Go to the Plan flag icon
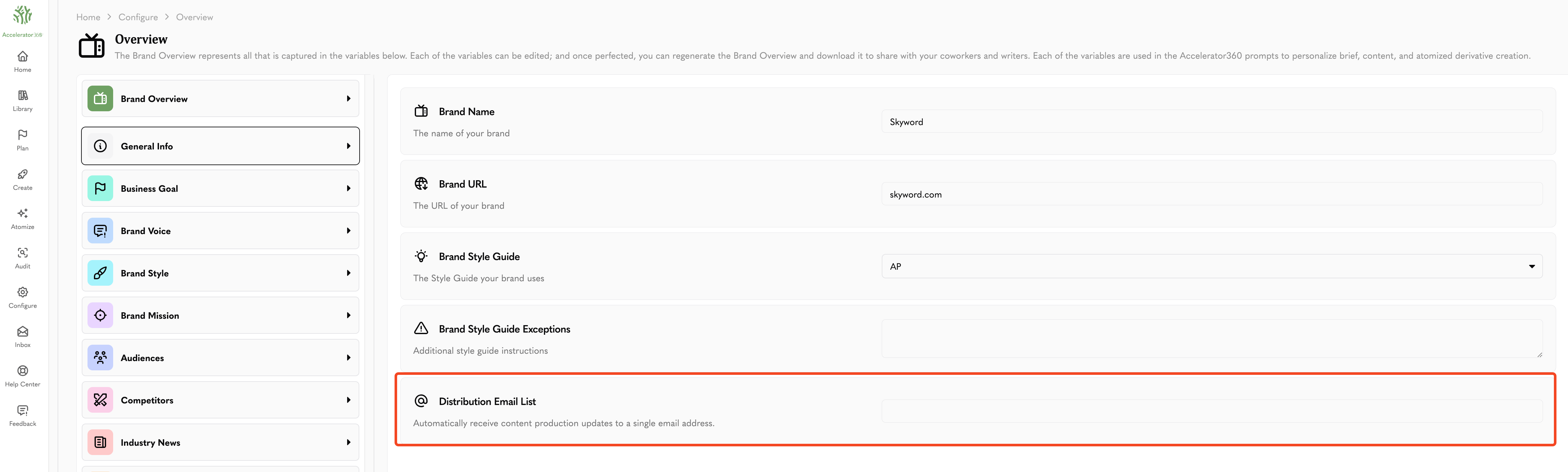 point(22,135)
